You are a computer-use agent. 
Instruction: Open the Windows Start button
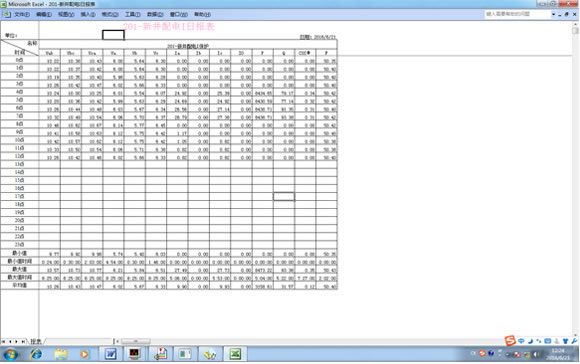tap(11, 354)
